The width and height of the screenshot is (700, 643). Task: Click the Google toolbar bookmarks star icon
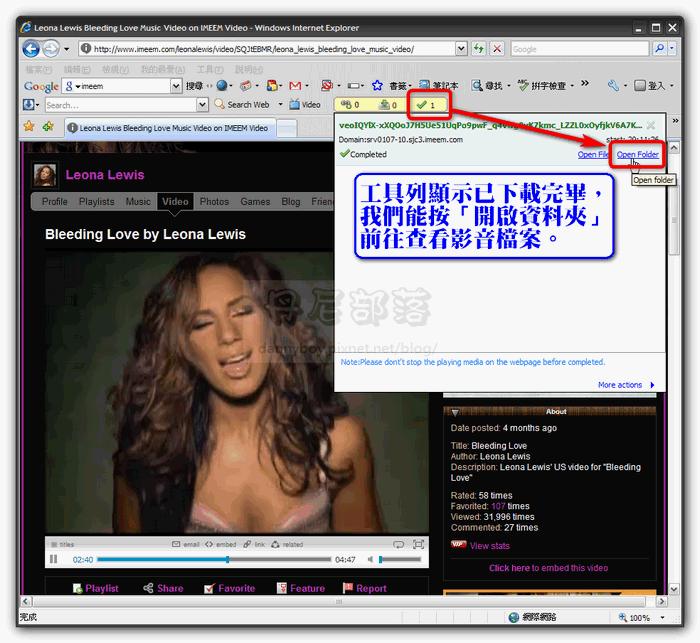[377, 85]
